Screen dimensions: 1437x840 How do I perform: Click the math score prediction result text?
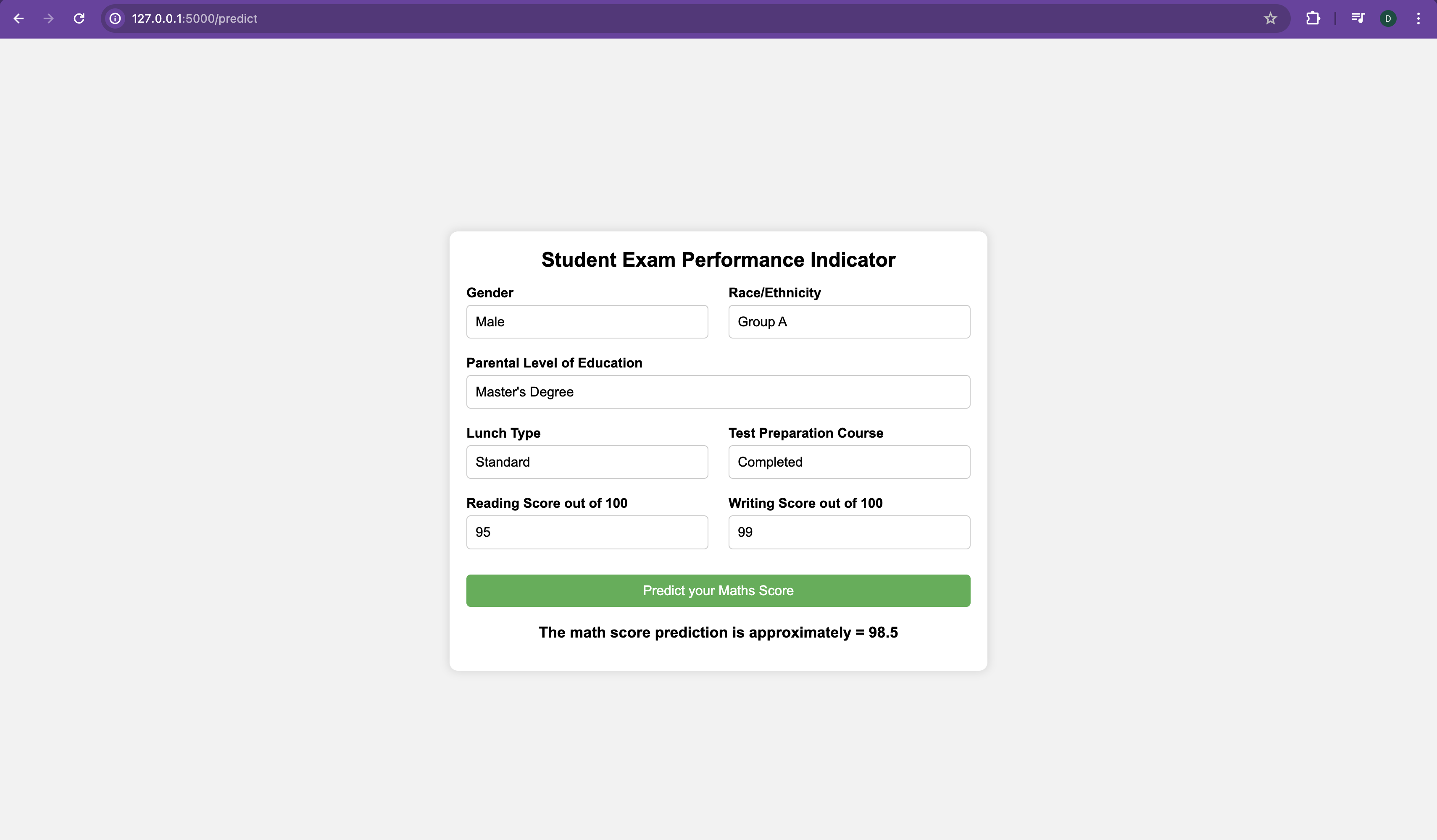[x=718, y=633]
